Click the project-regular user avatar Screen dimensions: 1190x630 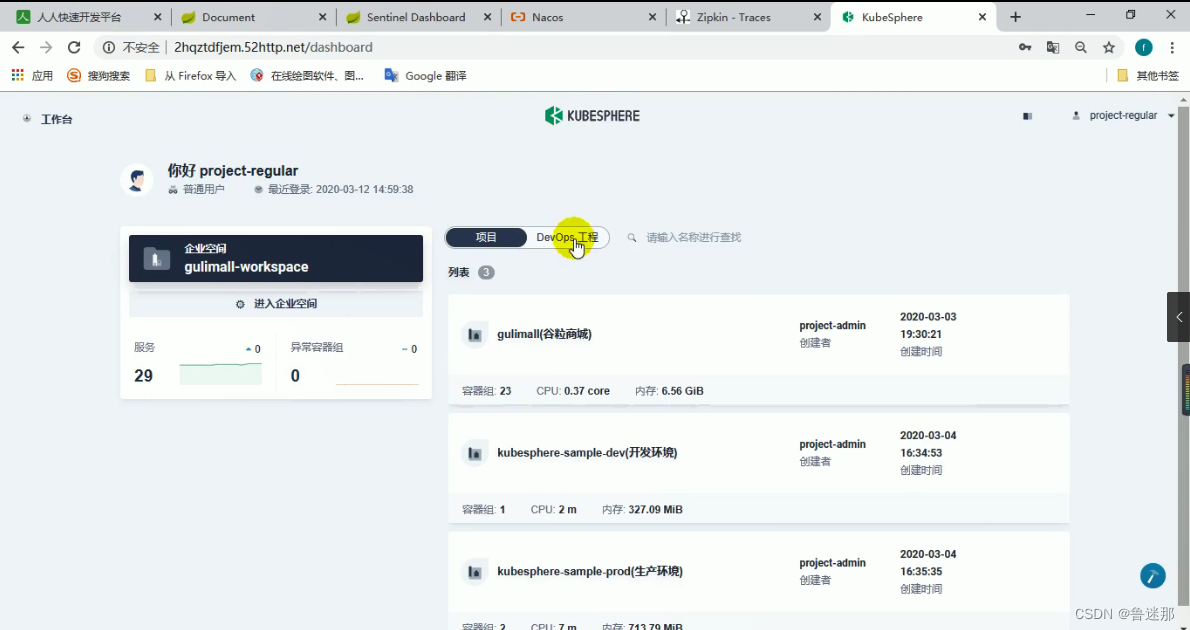pyautogui.click(x=137, y=180)
